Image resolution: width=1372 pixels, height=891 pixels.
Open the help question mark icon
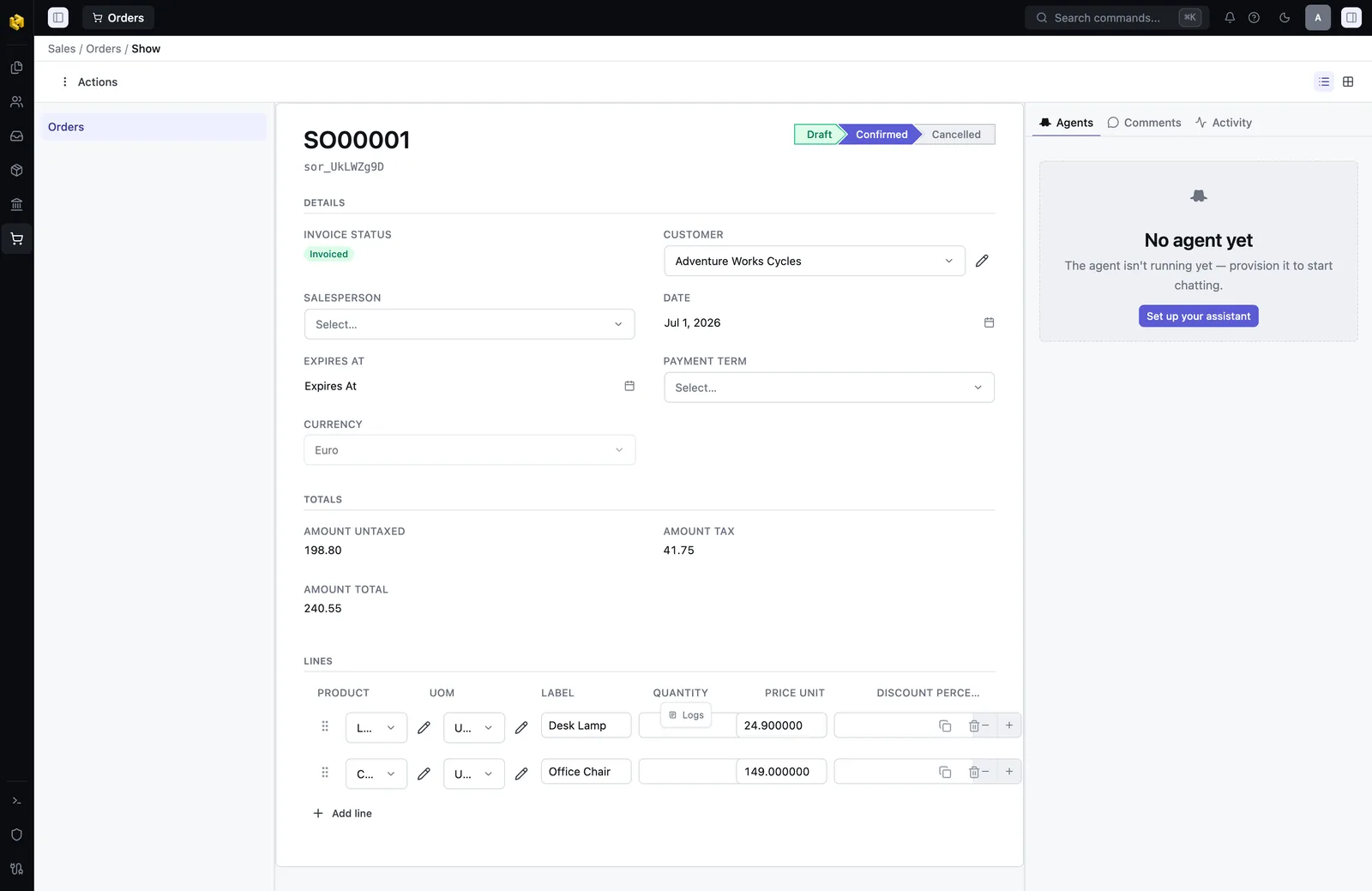click(x=1254, y=17)
